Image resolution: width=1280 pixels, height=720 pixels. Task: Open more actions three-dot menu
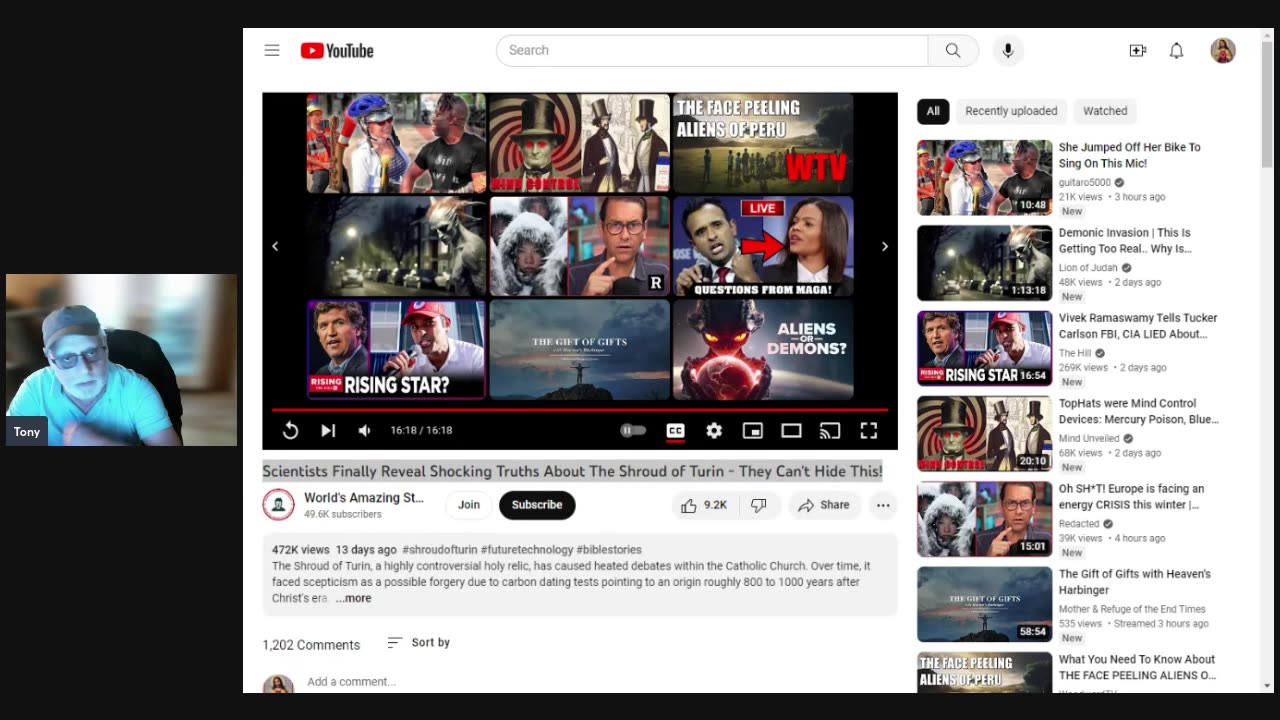[x=883, y=505]
